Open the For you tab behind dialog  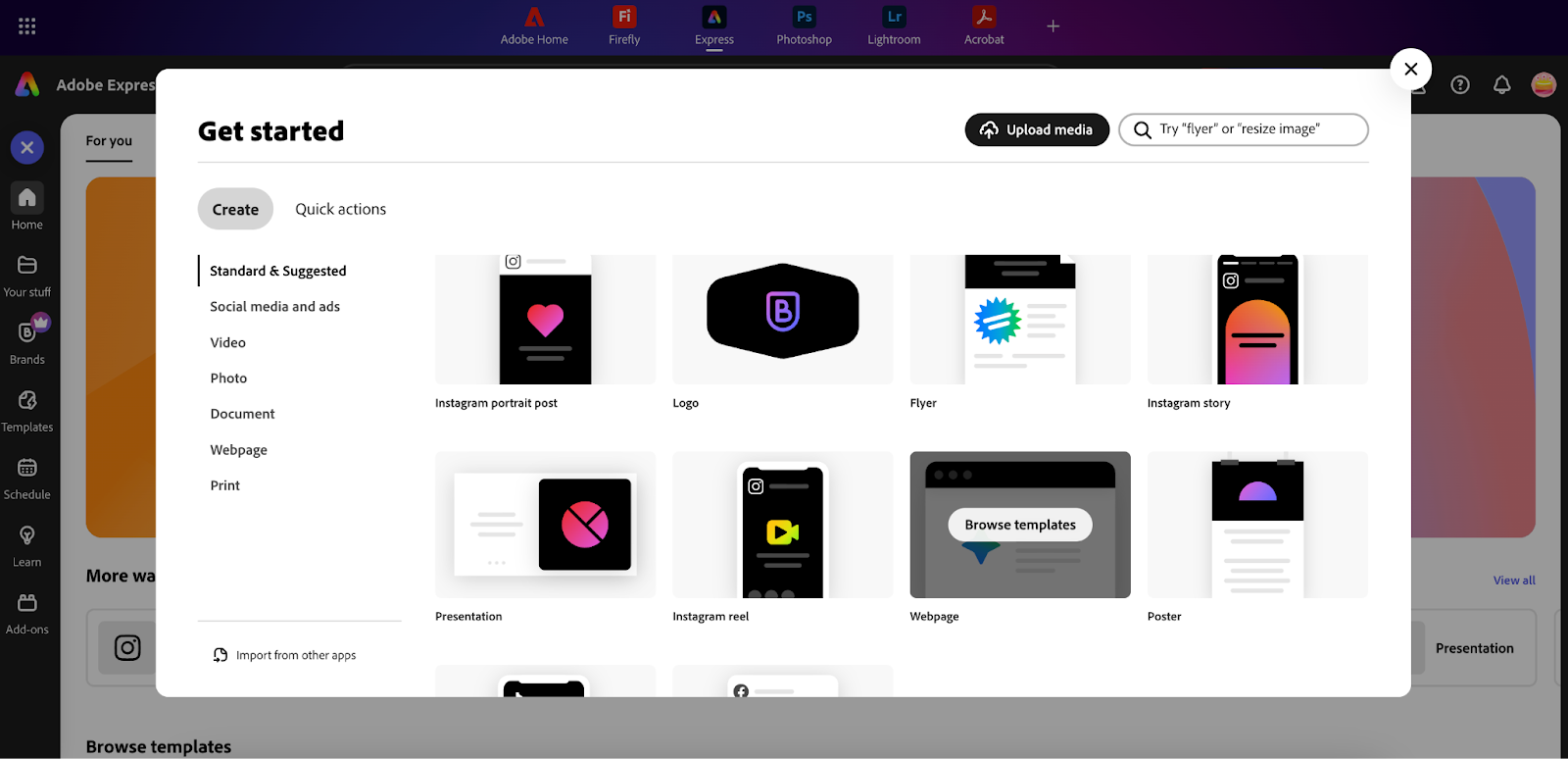tap(109, 141)
